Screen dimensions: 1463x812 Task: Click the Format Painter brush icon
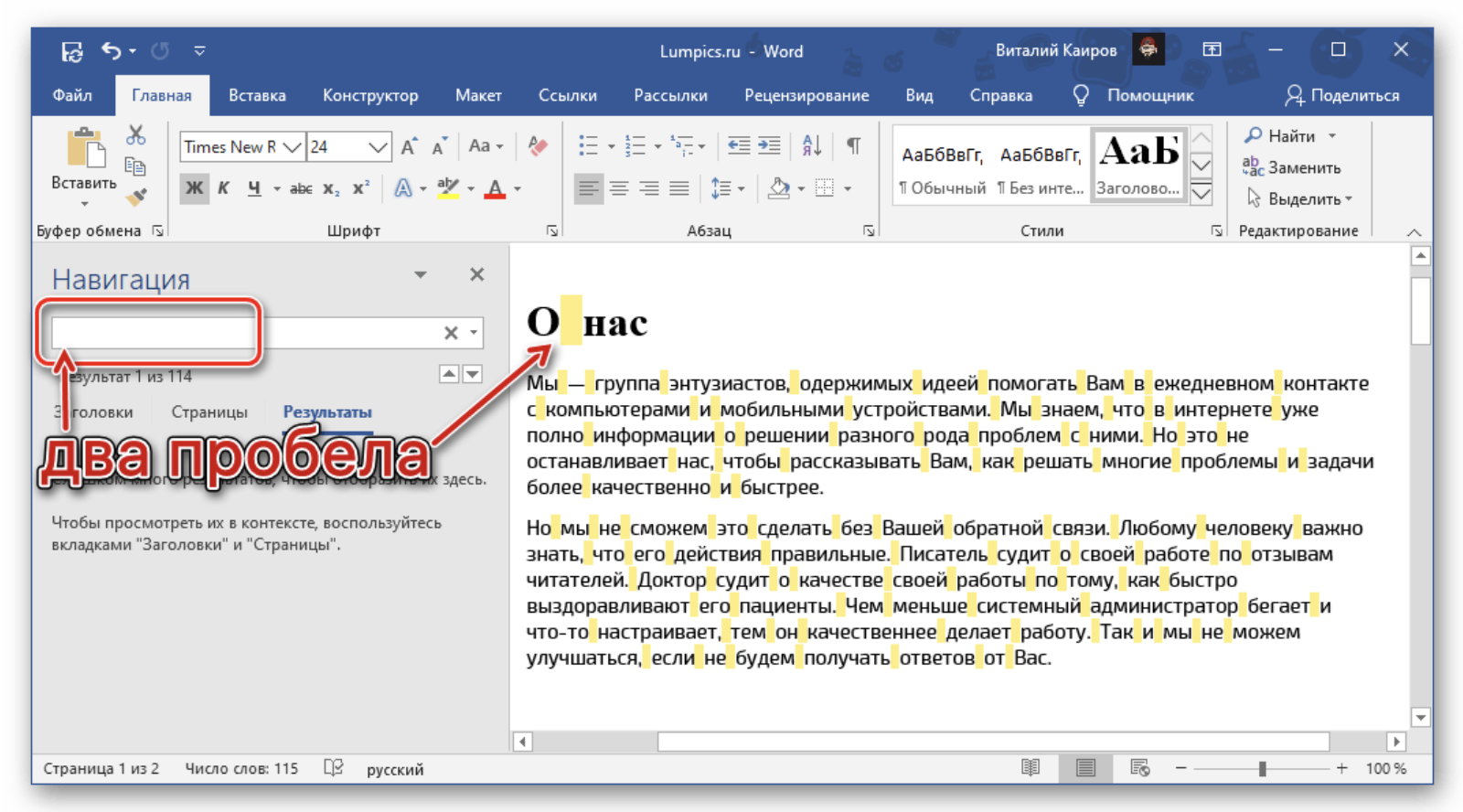[x=136, y=197]
